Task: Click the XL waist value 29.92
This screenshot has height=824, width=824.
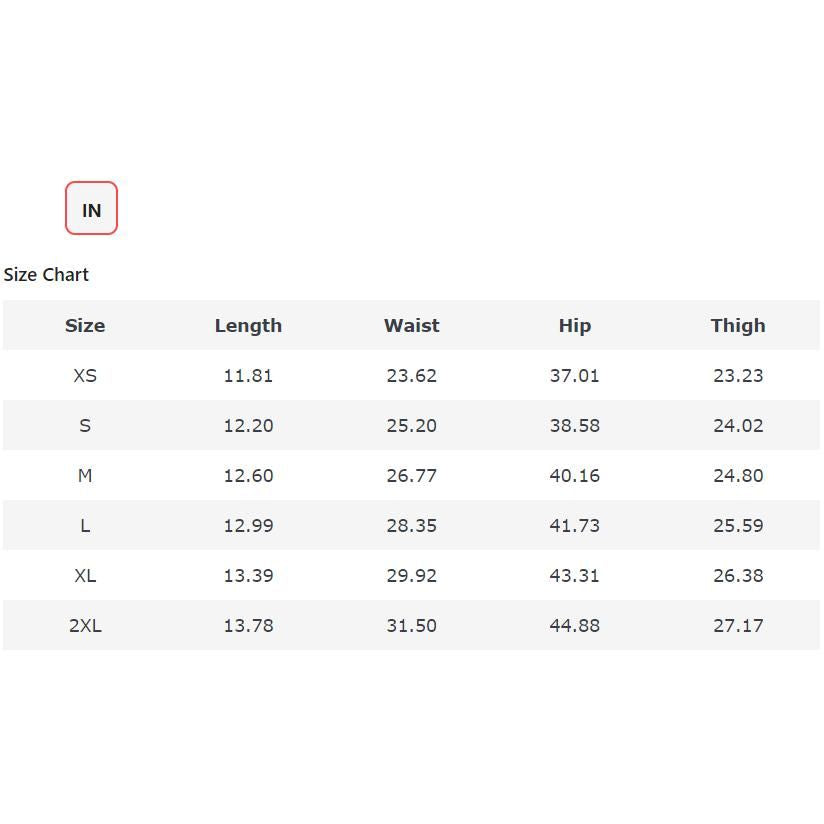Action: (411, 576)
